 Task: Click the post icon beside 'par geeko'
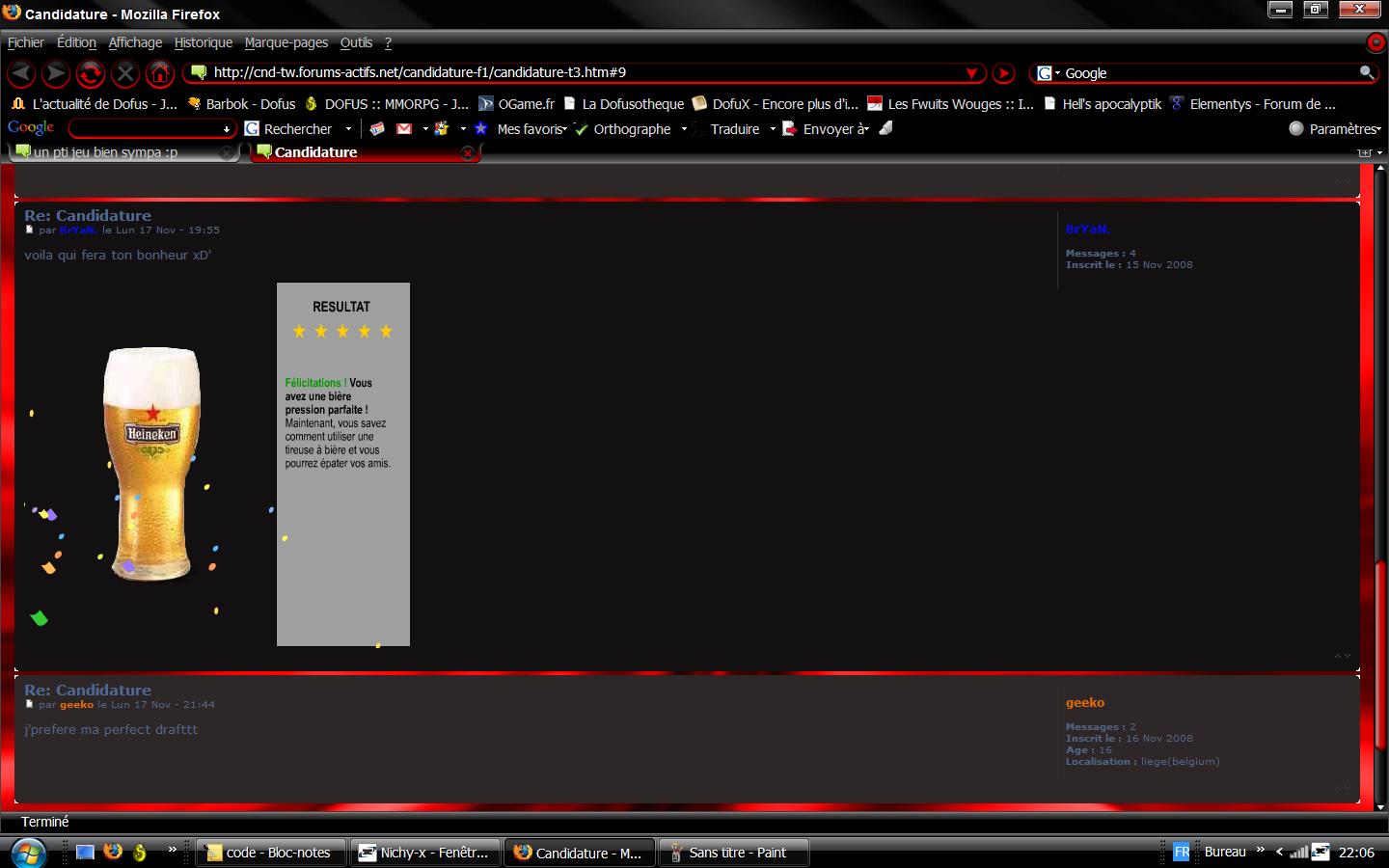tap(30, 705)
